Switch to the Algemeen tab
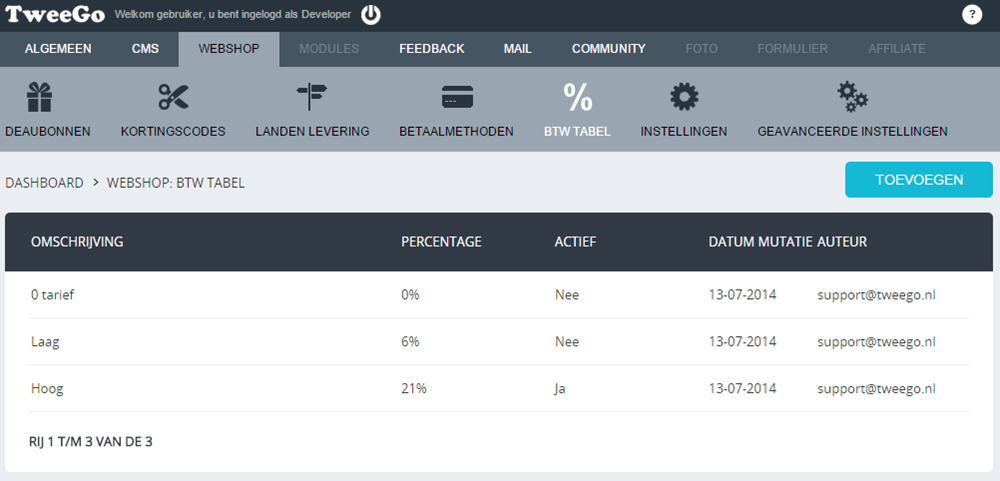 click(x=58, y=49)
